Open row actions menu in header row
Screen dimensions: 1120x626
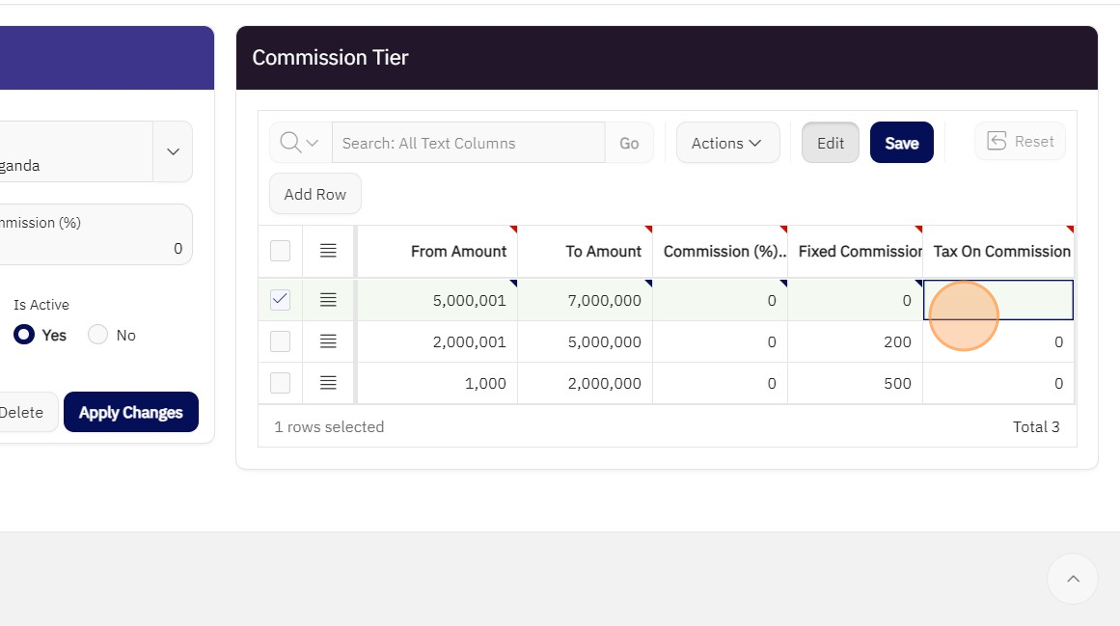[328, 251]
